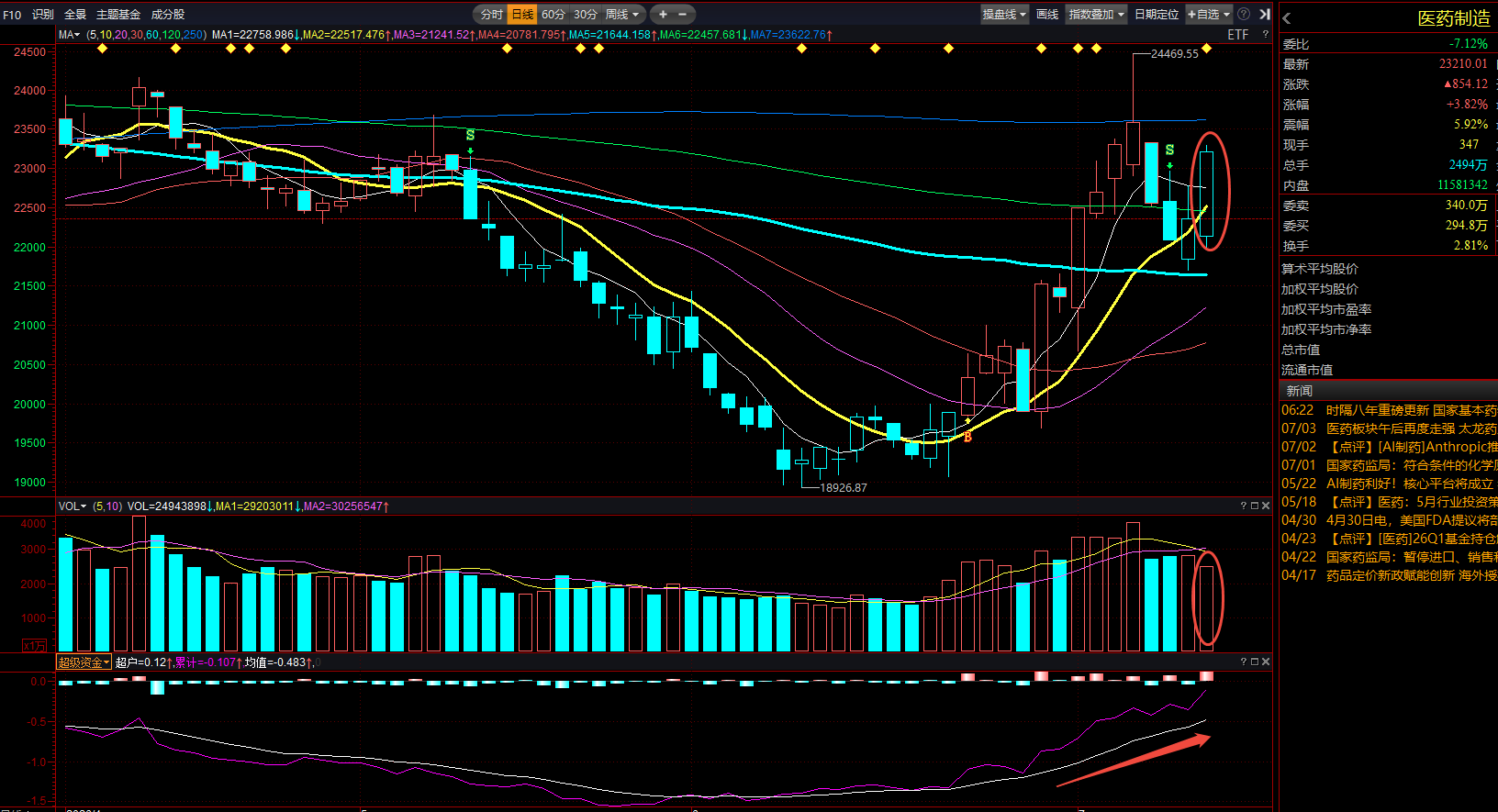The height and width of the screenshot is (812, 1498).
Task: Click the 日期定位 button
Action: click(x=1157, y=14)
